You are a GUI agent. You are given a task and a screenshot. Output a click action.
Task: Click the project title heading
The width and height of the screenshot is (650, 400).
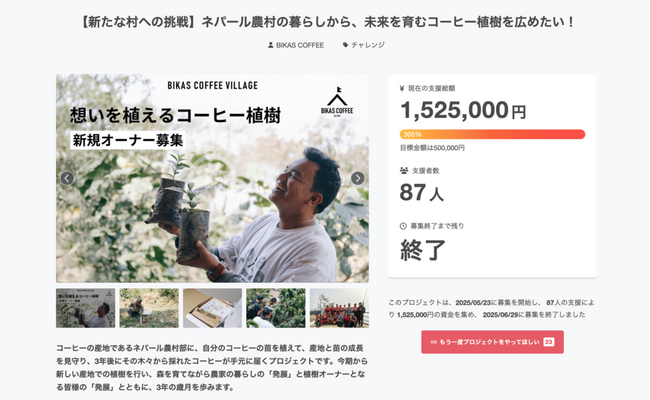(x=325, y=19)
